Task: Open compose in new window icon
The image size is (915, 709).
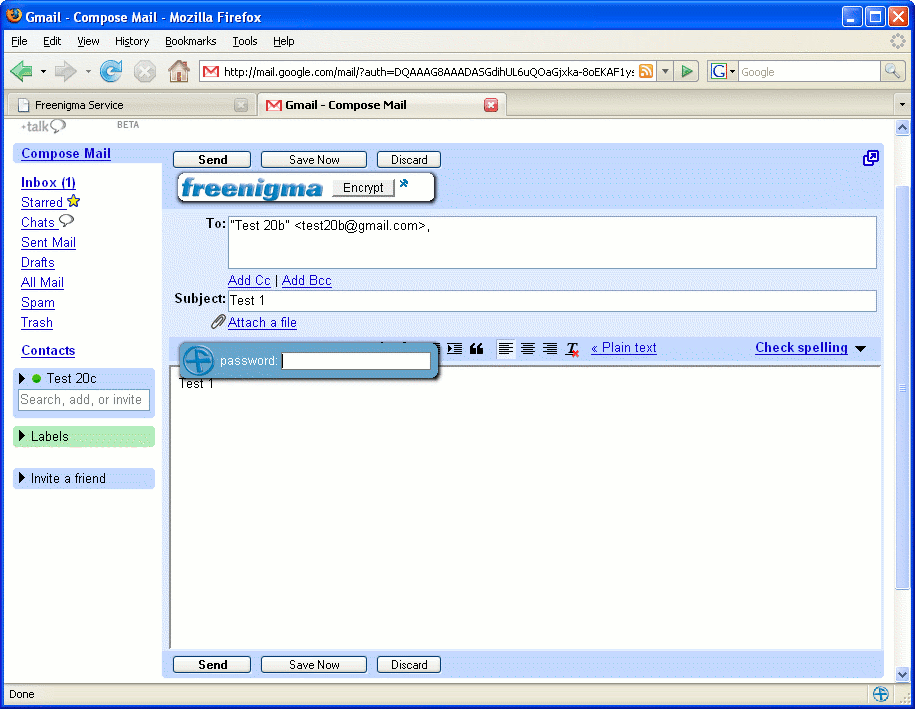Action: pos(871,158)
